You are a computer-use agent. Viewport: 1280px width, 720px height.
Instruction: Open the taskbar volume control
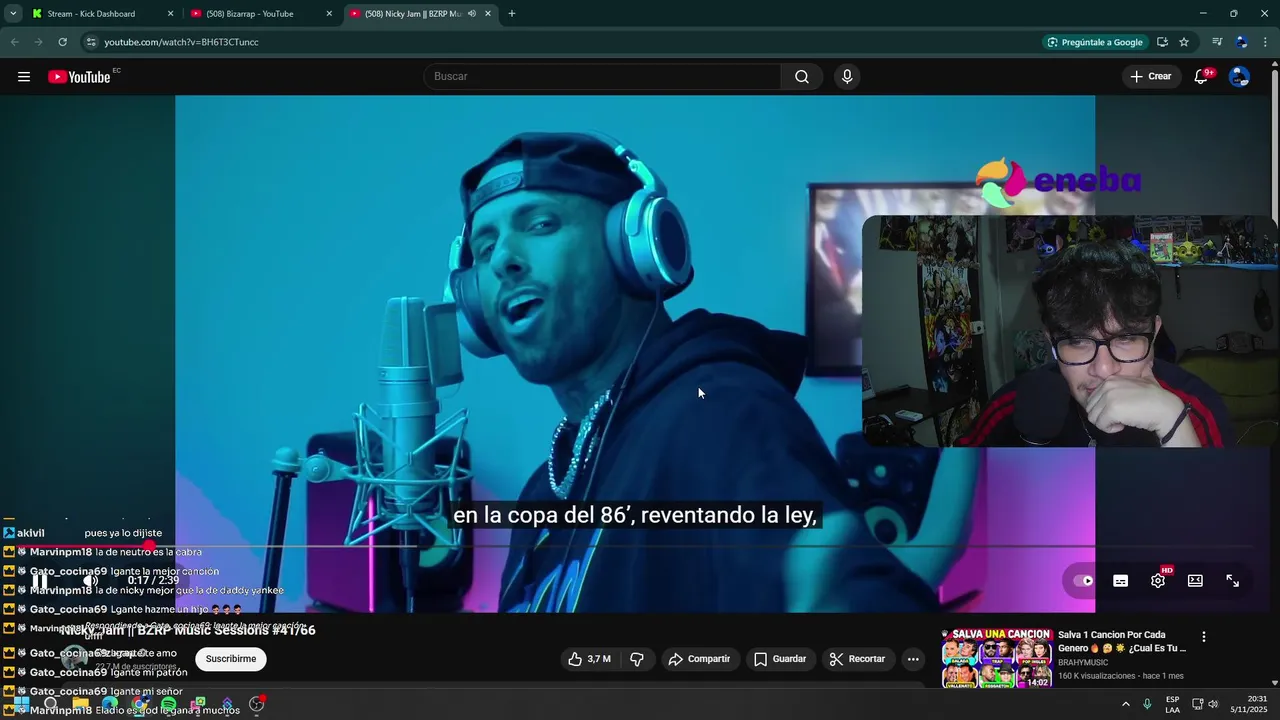[x=1213, y=704]
